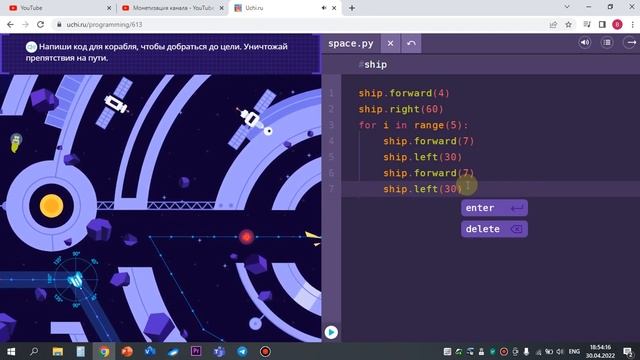Switch to the channel monetization YouTube tab
The image size is (640, 360).
click(x=173, y=8)
